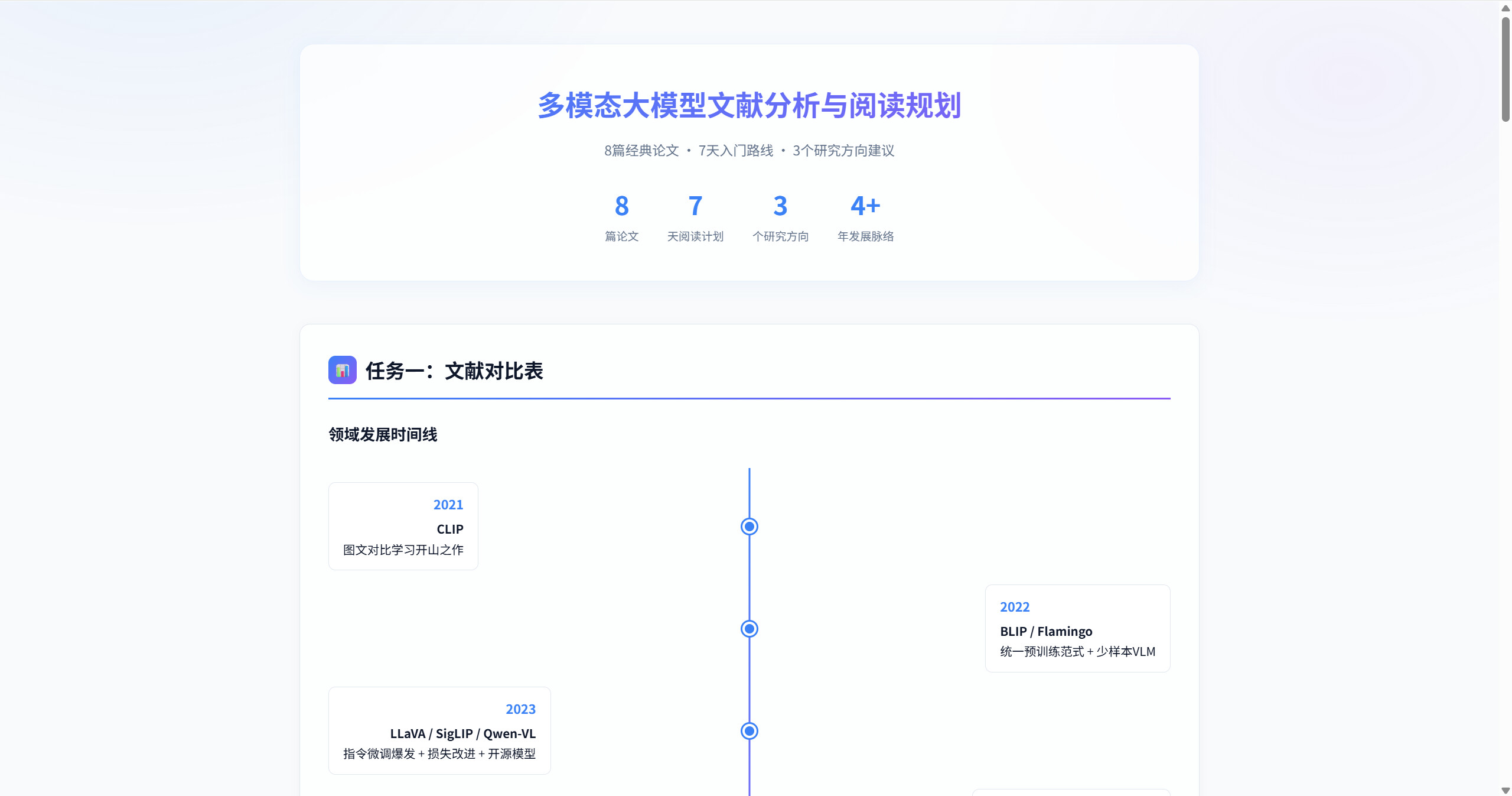Click the bar chart icon beside 任务一
The height and width of the screenshot is (796, 1512).
[343, 370]
